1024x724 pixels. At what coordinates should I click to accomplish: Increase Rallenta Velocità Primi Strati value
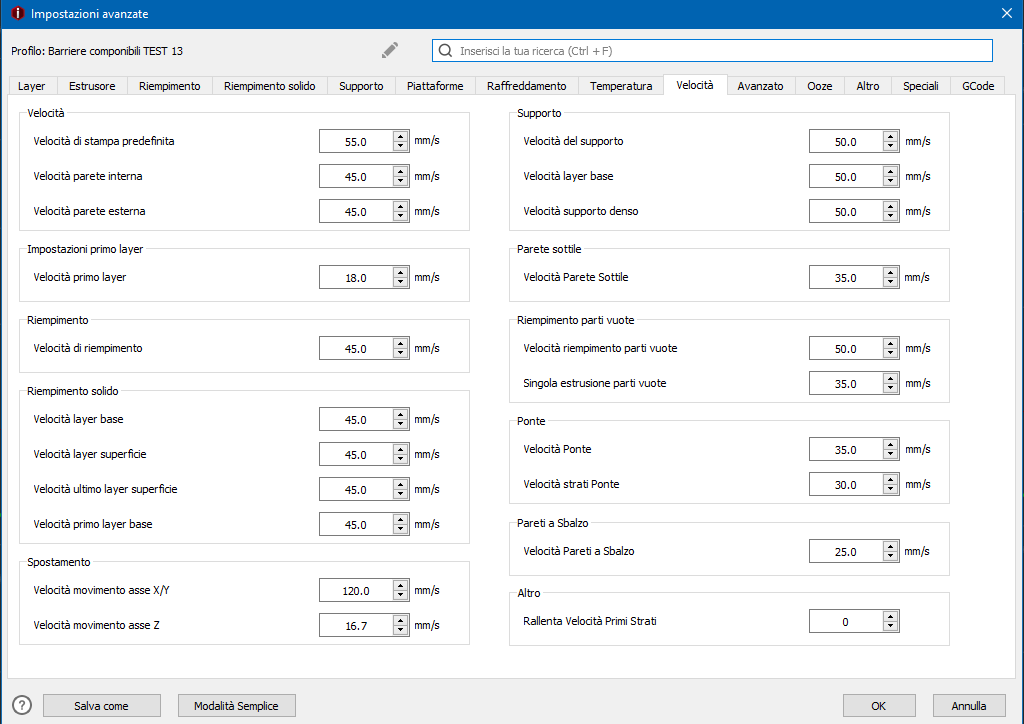point(890,616)
